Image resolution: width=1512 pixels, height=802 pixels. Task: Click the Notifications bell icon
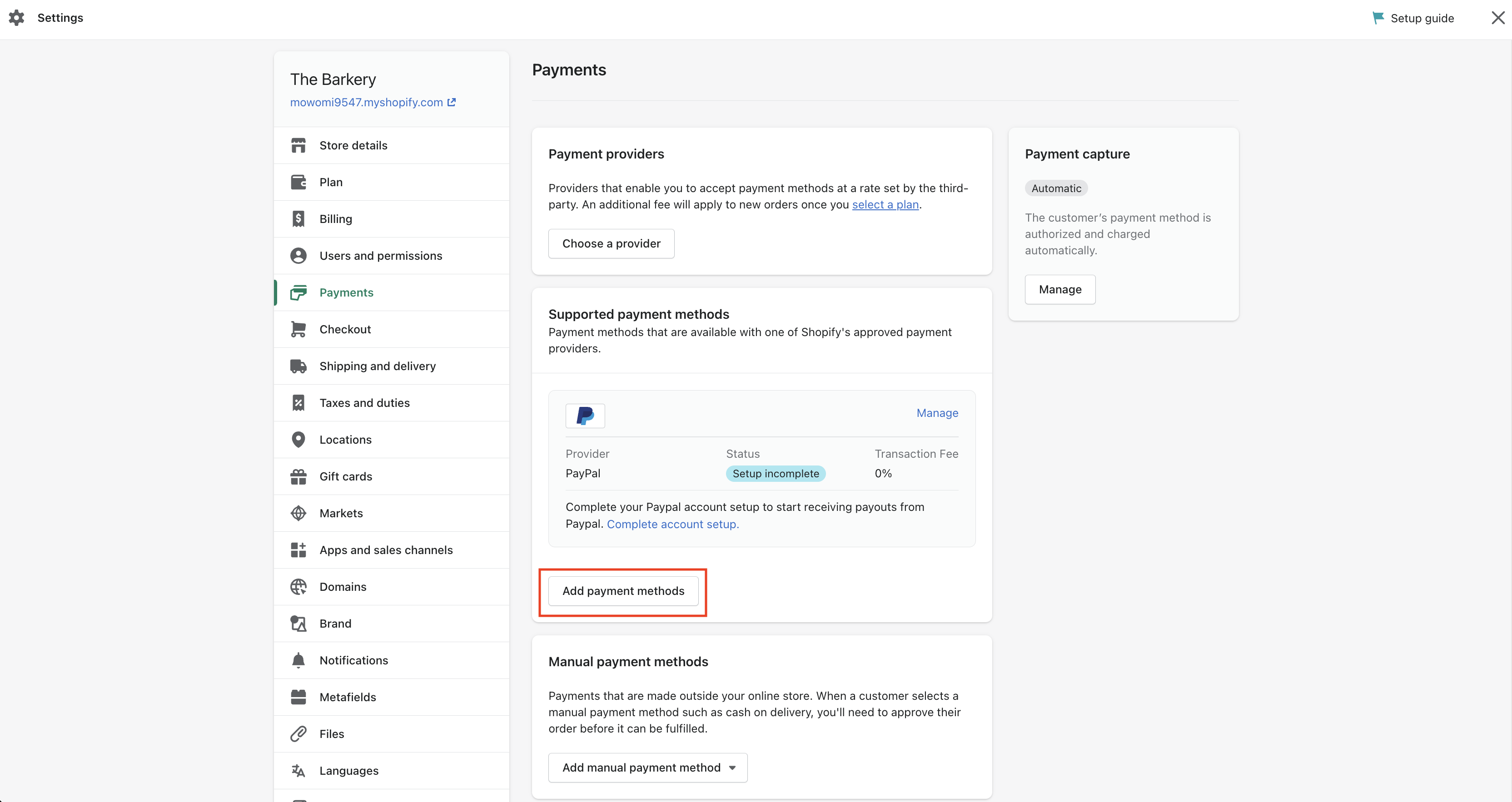[298, 660]
